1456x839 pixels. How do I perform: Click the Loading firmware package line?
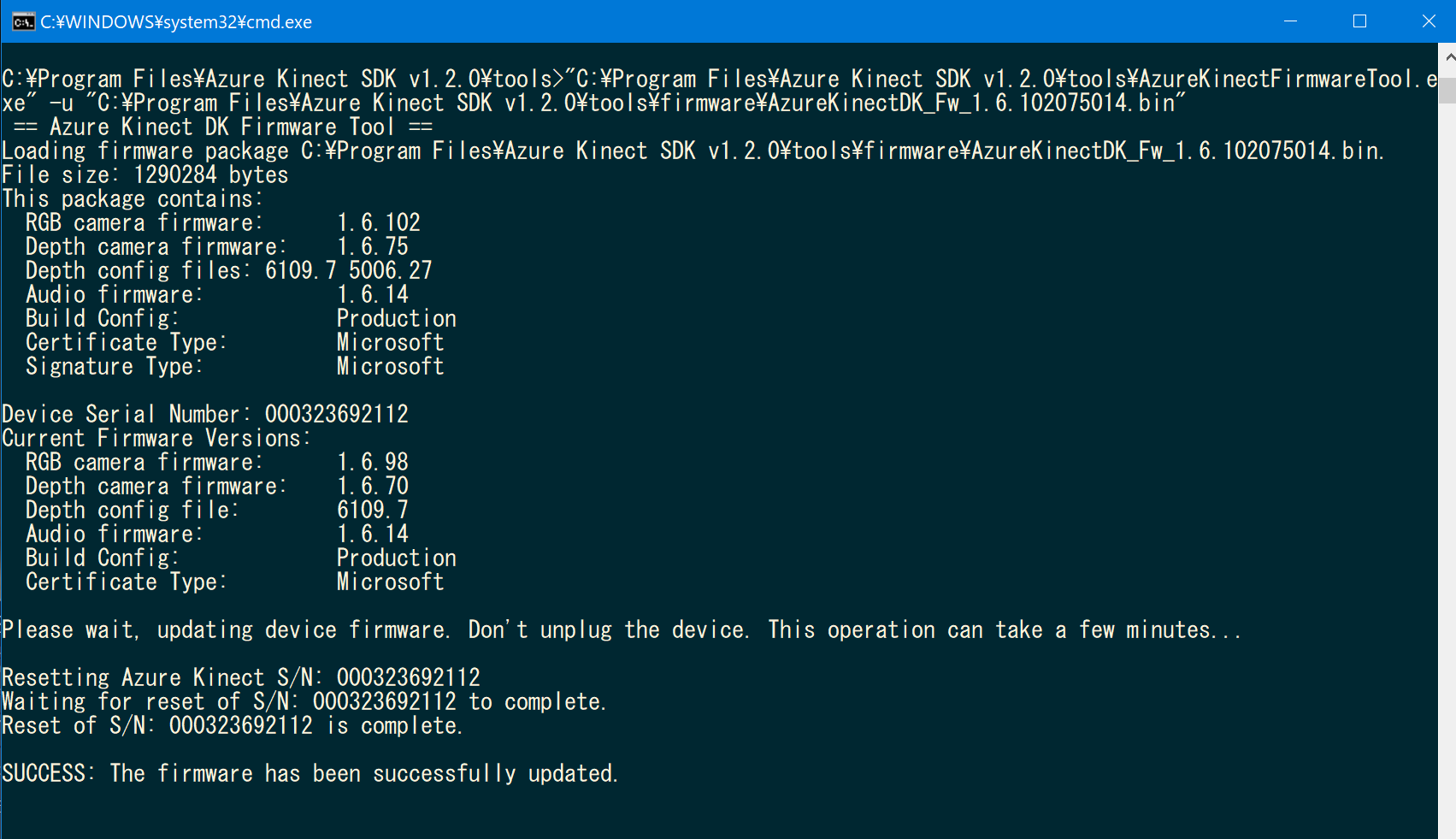tap(692, 151)
